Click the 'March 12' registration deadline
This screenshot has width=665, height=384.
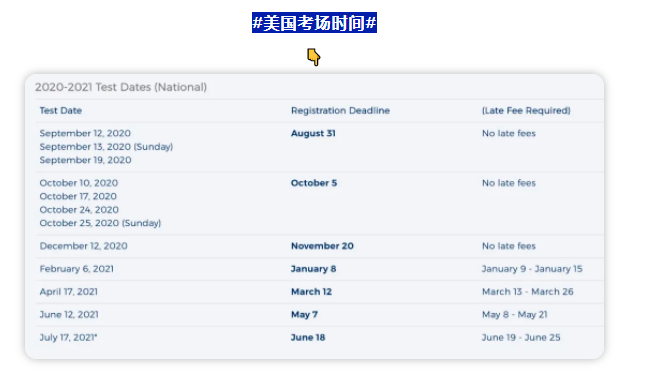311,292
